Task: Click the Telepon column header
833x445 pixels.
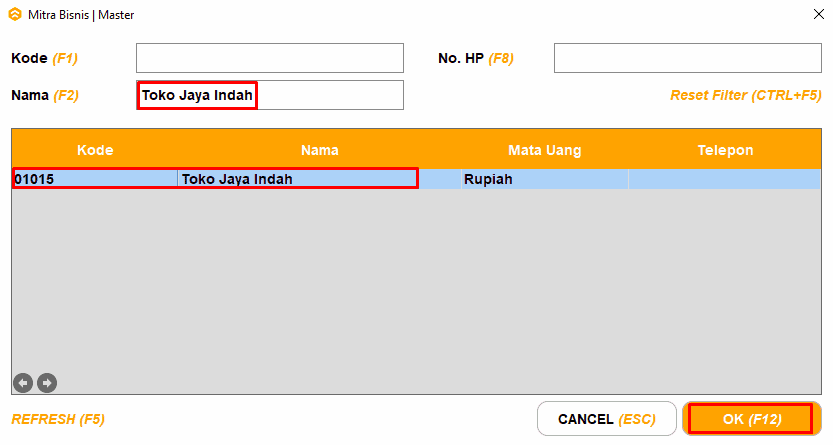Action: click(725, 150)
